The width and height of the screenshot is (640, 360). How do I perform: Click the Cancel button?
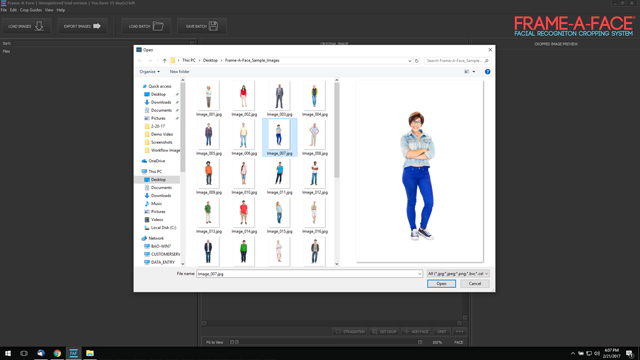coord(475,284)
